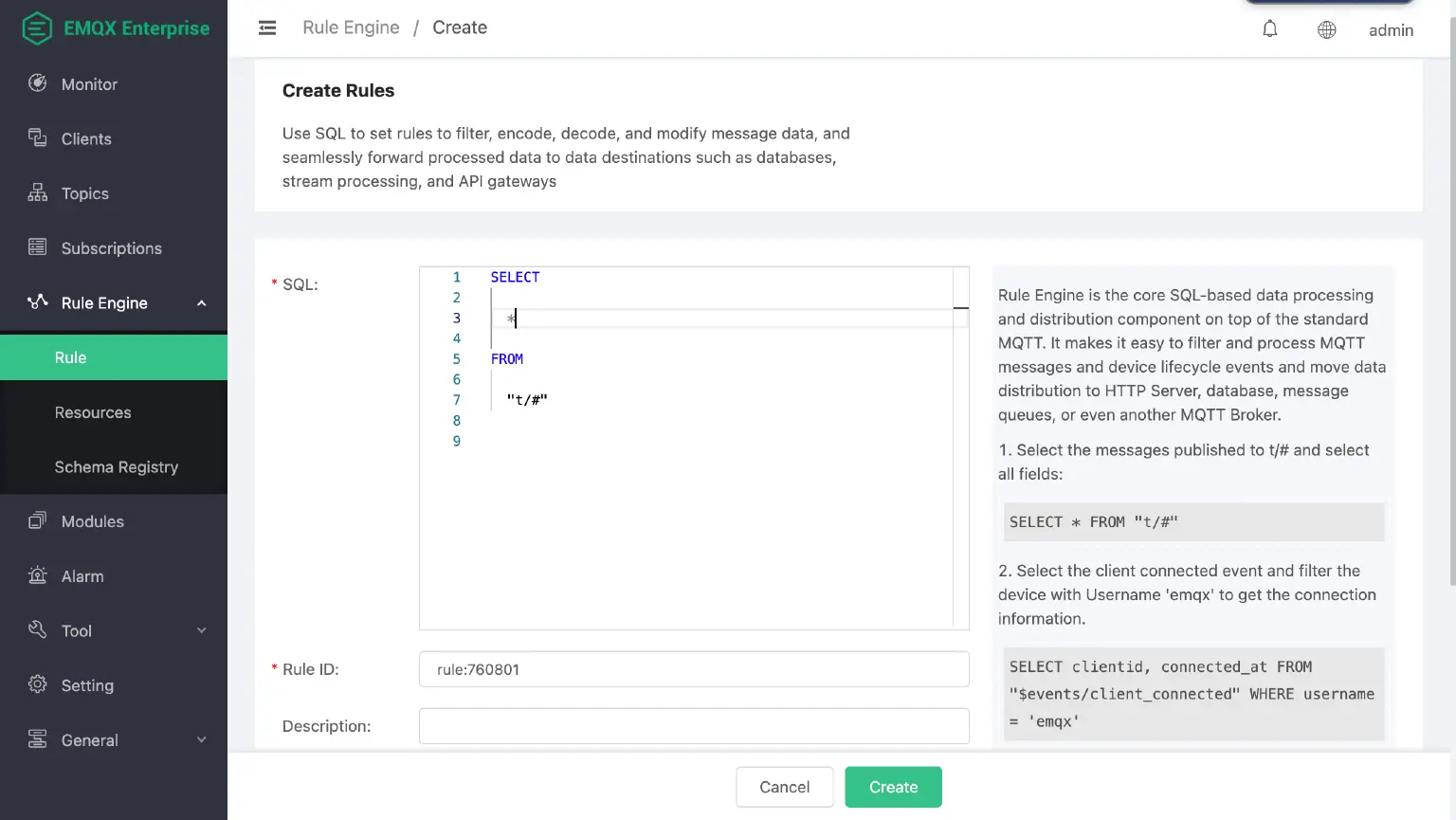Click the Alarm icon in sidebar
Viewport: 1456px width, 820px height.
38,575
